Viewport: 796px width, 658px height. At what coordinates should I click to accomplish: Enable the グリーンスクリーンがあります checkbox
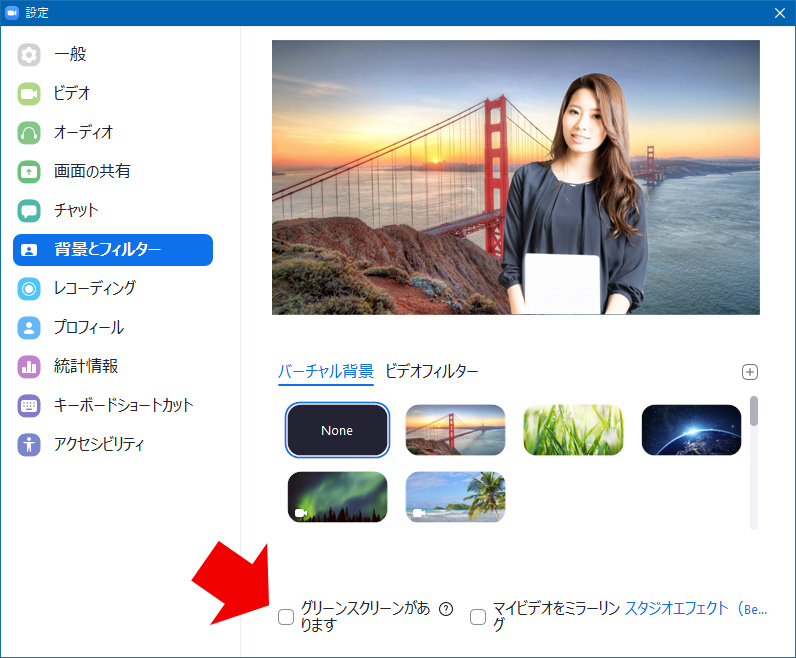(286, 617)
